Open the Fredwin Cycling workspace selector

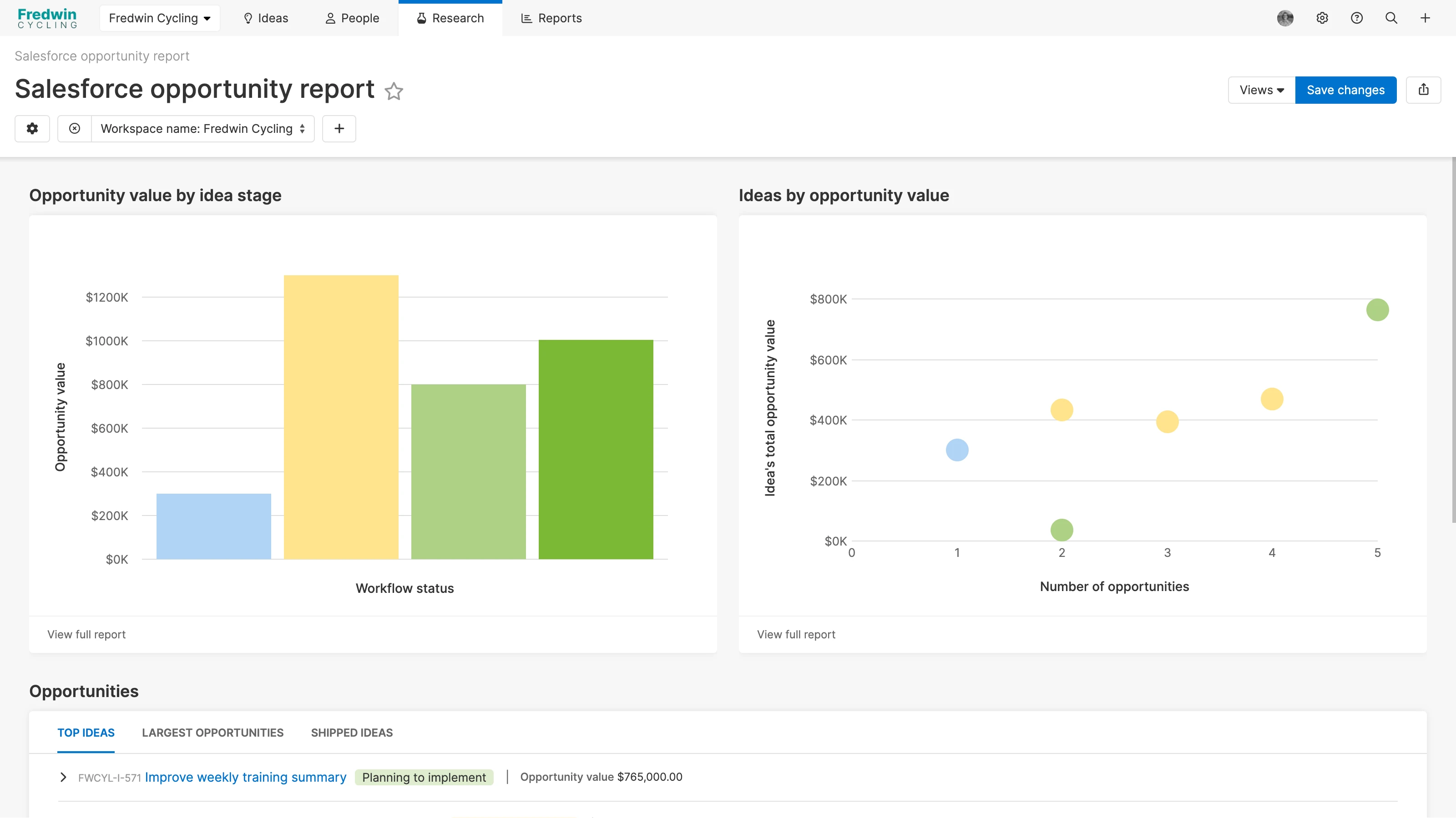click(x=159, y=18)
